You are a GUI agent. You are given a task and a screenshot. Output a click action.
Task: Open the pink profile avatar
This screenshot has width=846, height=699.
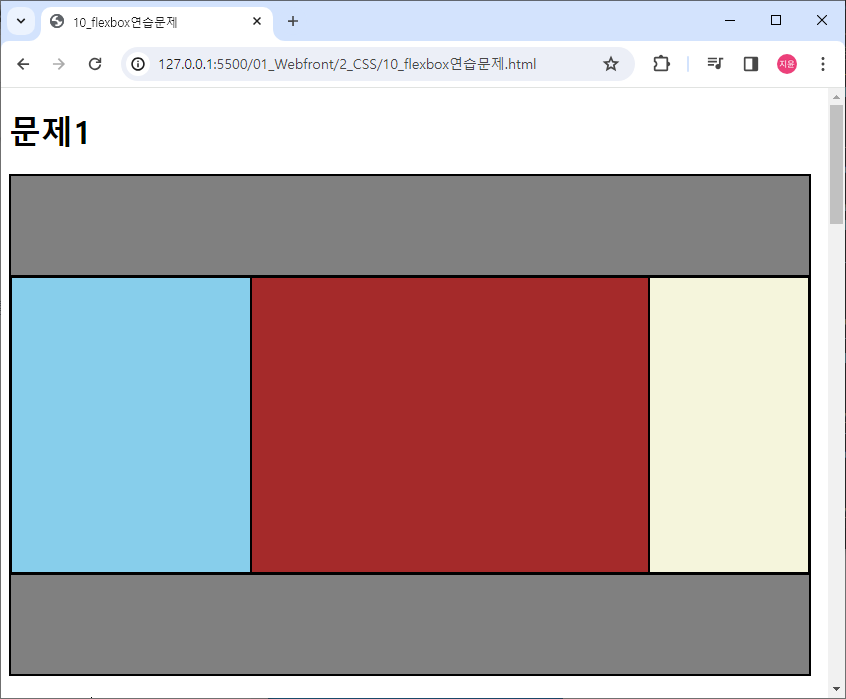[787, 64]
